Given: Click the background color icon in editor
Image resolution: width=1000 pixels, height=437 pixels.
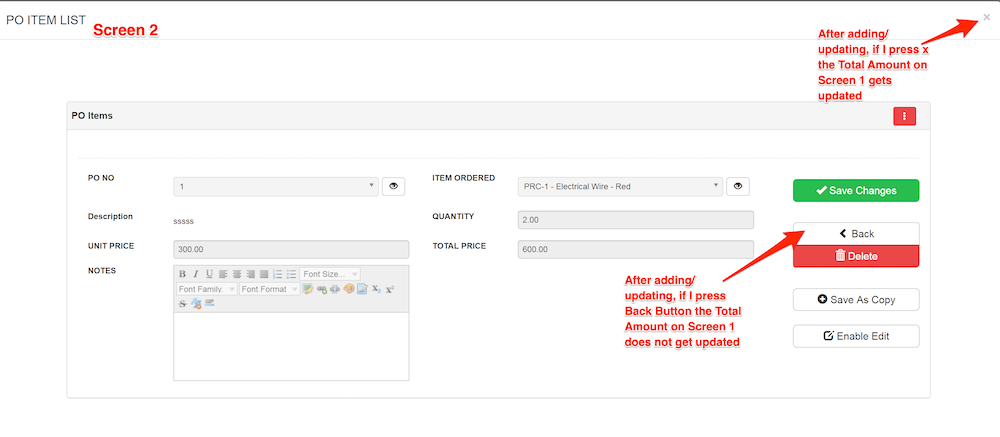Looking at the screenshot, I should click(x=362, y=289).
